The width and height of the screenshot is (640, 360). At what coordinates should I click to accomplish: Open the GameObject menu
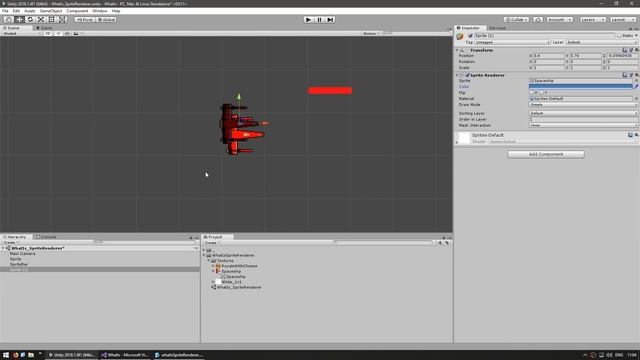51,11
